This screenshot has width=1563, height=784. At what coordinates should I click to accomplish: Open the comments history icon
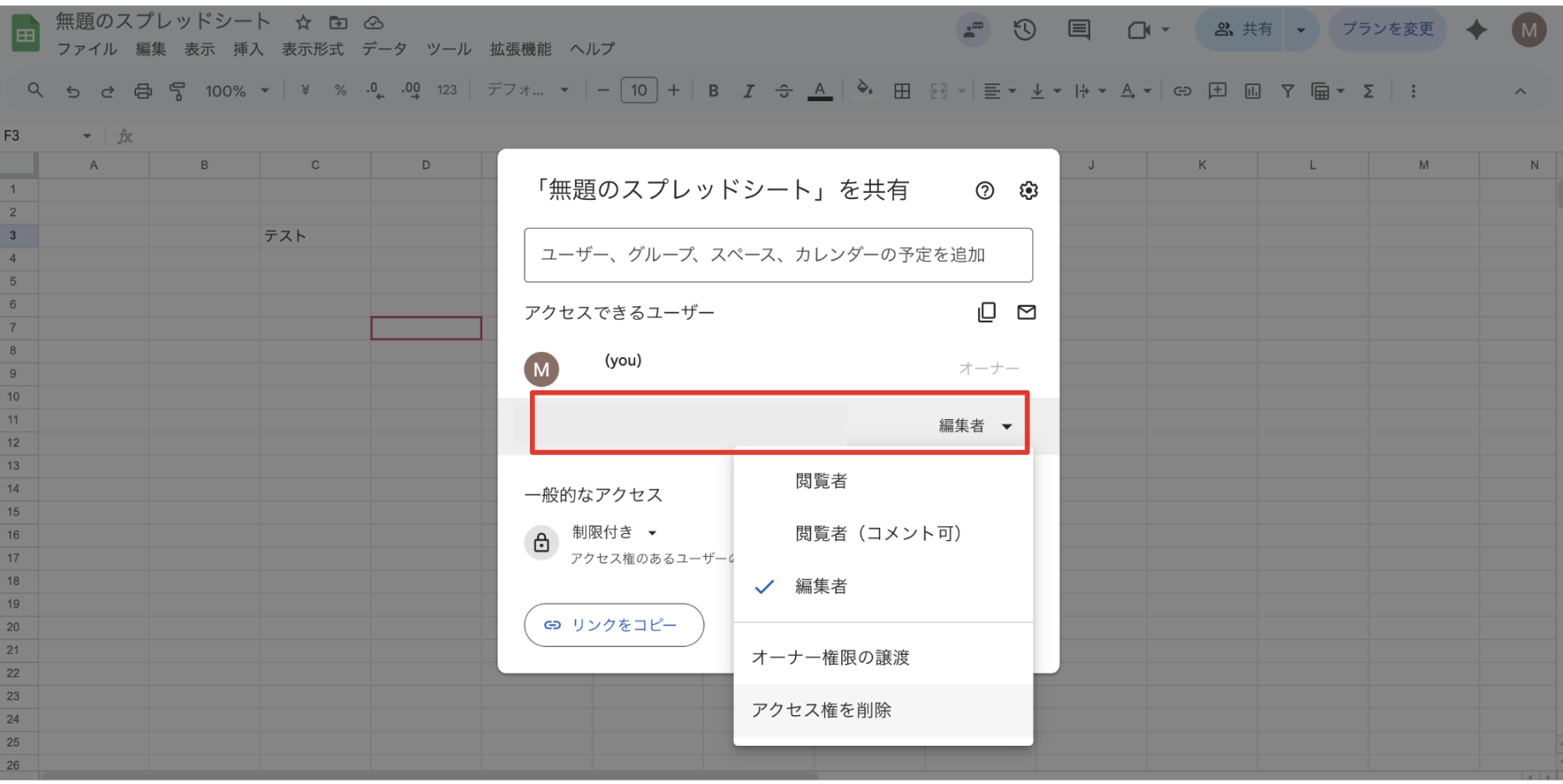(x=1079, y=31)
